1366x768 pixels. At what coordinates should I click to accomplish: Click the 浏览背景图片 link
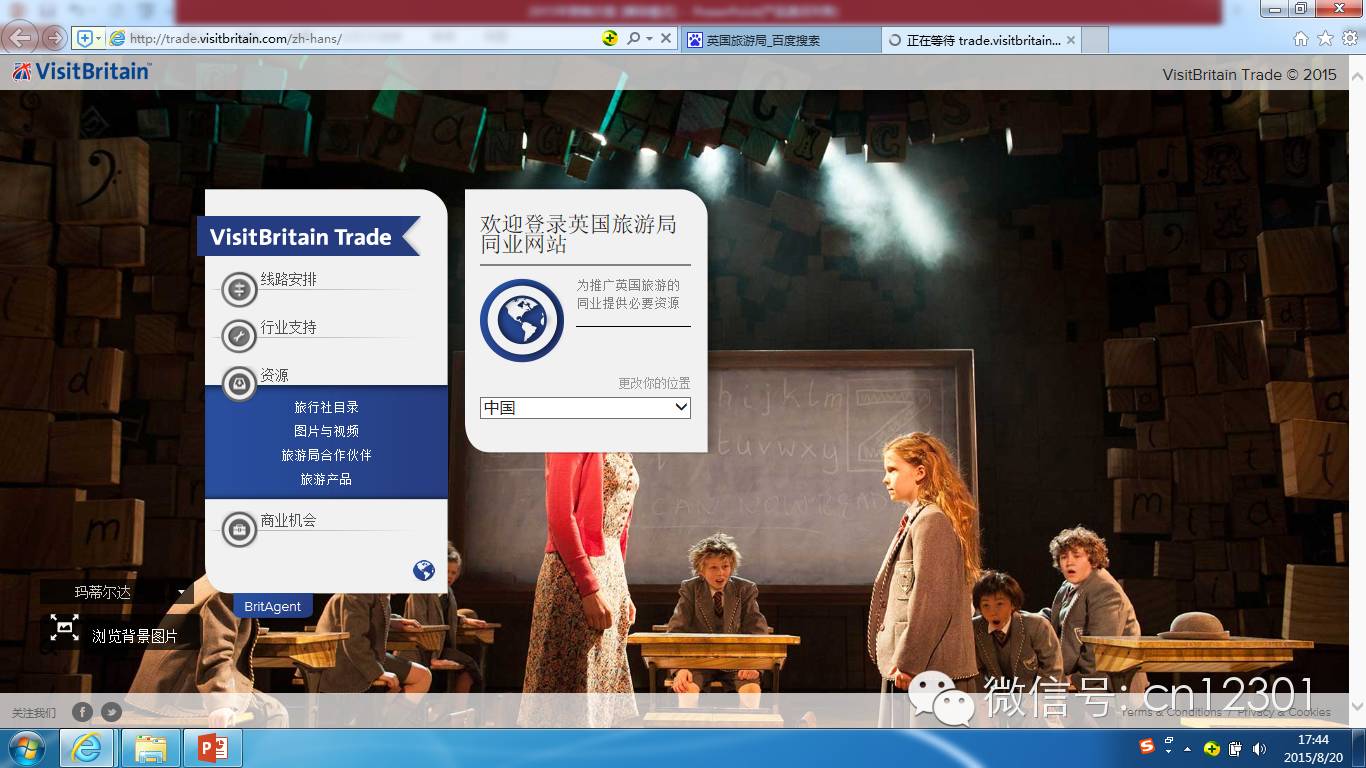coord(135,636)
